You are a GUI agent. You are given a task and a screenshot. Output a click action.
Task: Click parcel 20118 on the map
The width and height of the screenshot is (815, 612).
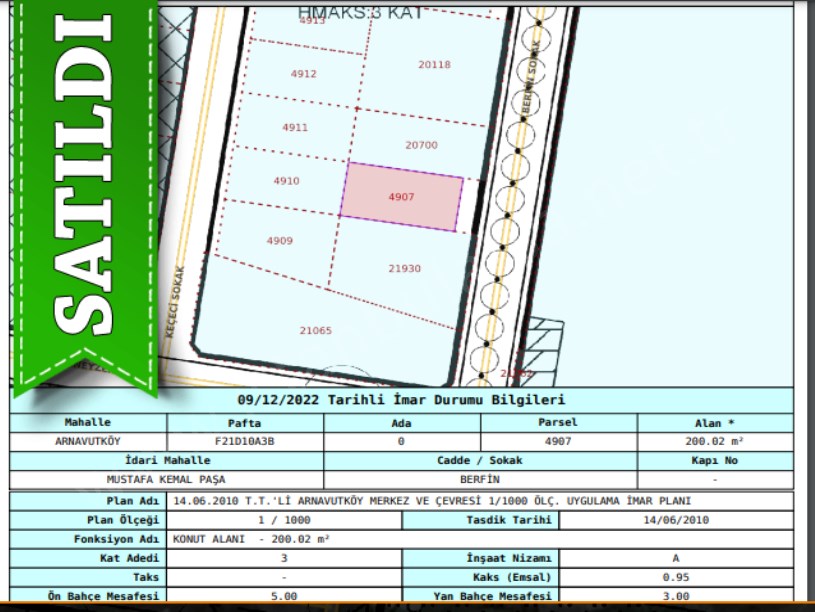pyautogui.click(x=434, y=65)
